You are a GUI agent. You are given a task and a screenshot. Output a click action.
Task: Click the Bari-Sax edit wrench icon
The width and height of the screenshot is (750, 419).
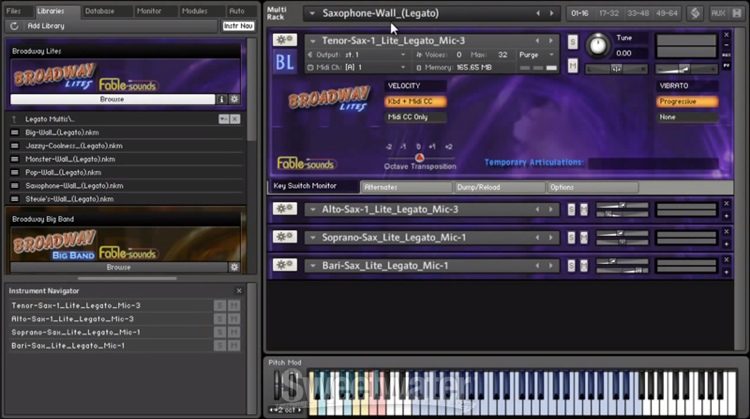click(285, 265)
